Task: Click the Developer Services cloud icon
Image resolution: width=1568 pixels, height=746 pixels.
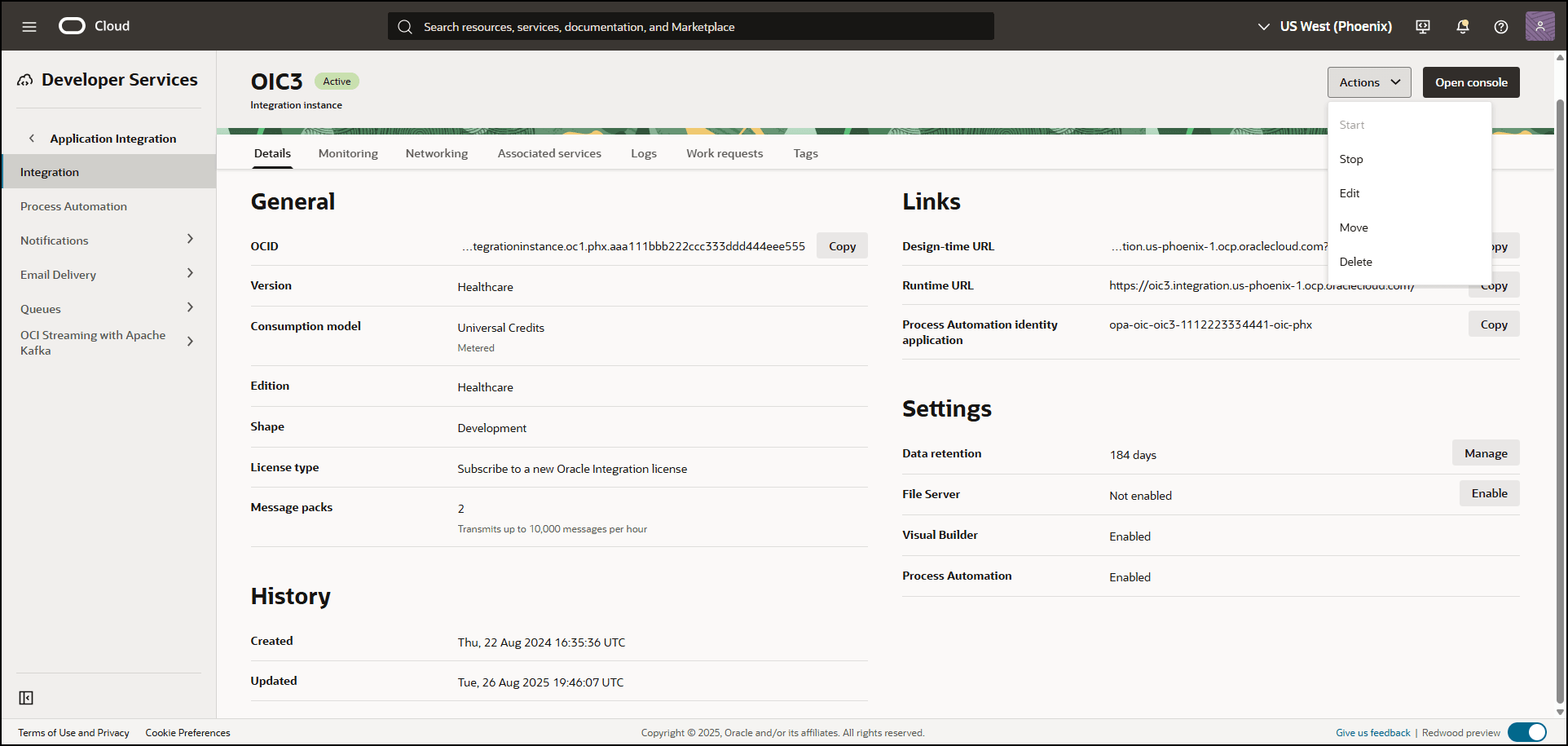Action: [x=25, y=78]
